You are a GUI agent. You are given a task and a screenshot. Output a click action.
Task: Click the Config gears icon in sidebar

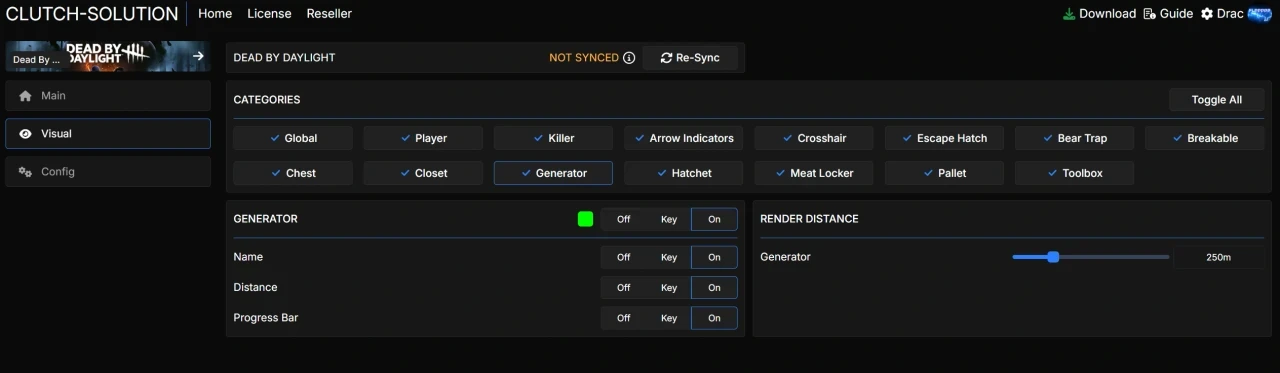pos(25,172)
